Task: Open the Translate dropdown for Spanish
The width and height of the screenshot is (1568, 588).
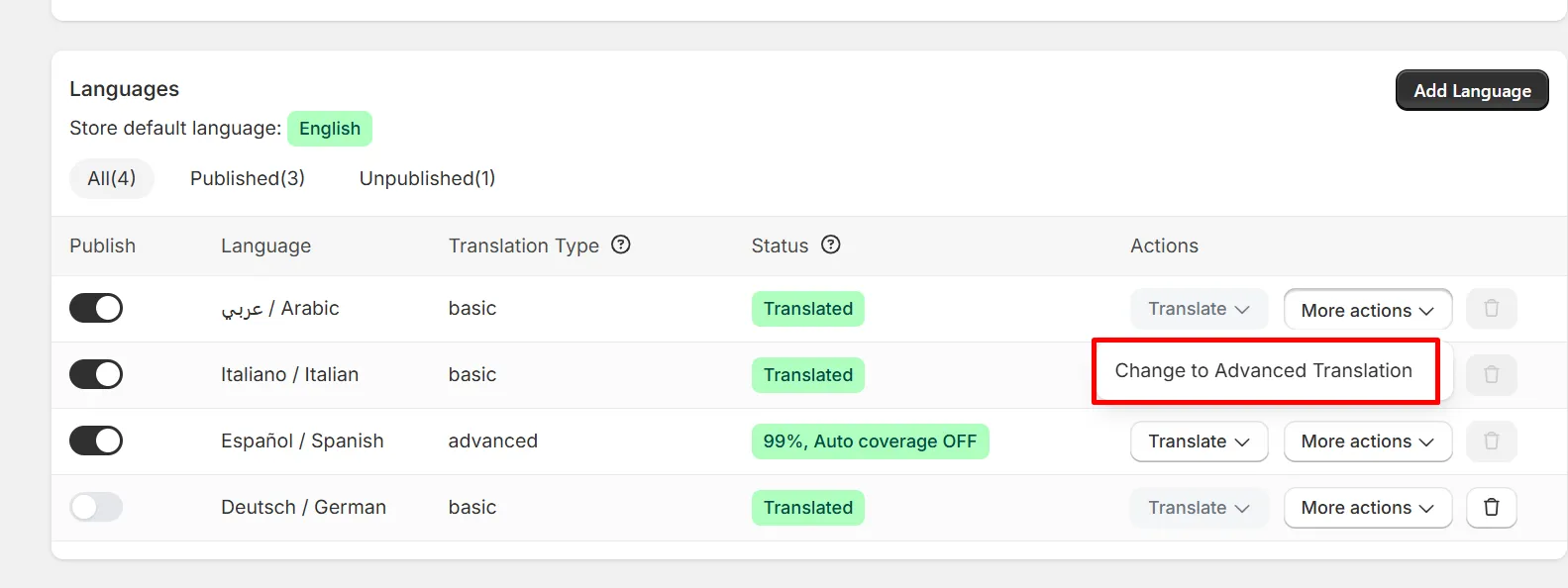Action: (1199, 441)
